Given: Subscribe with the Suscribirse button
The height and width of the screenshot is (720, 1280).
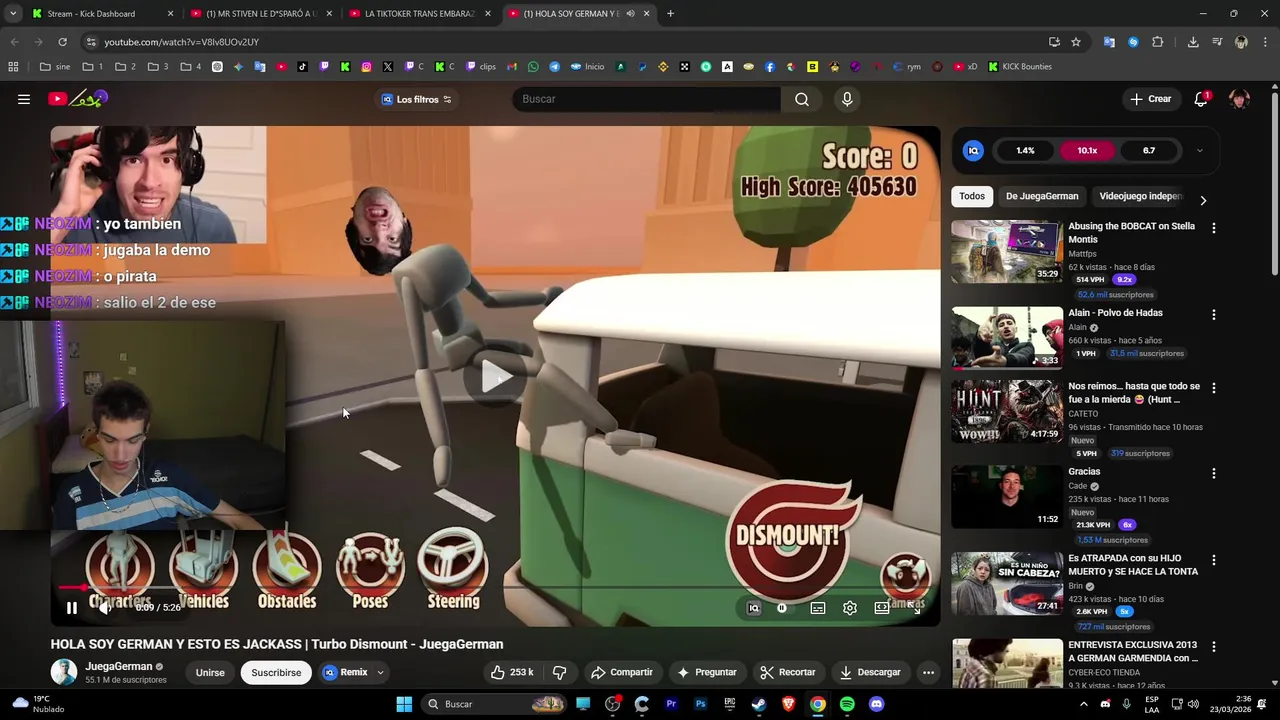Looking at the screenshot, I should 276,672.
